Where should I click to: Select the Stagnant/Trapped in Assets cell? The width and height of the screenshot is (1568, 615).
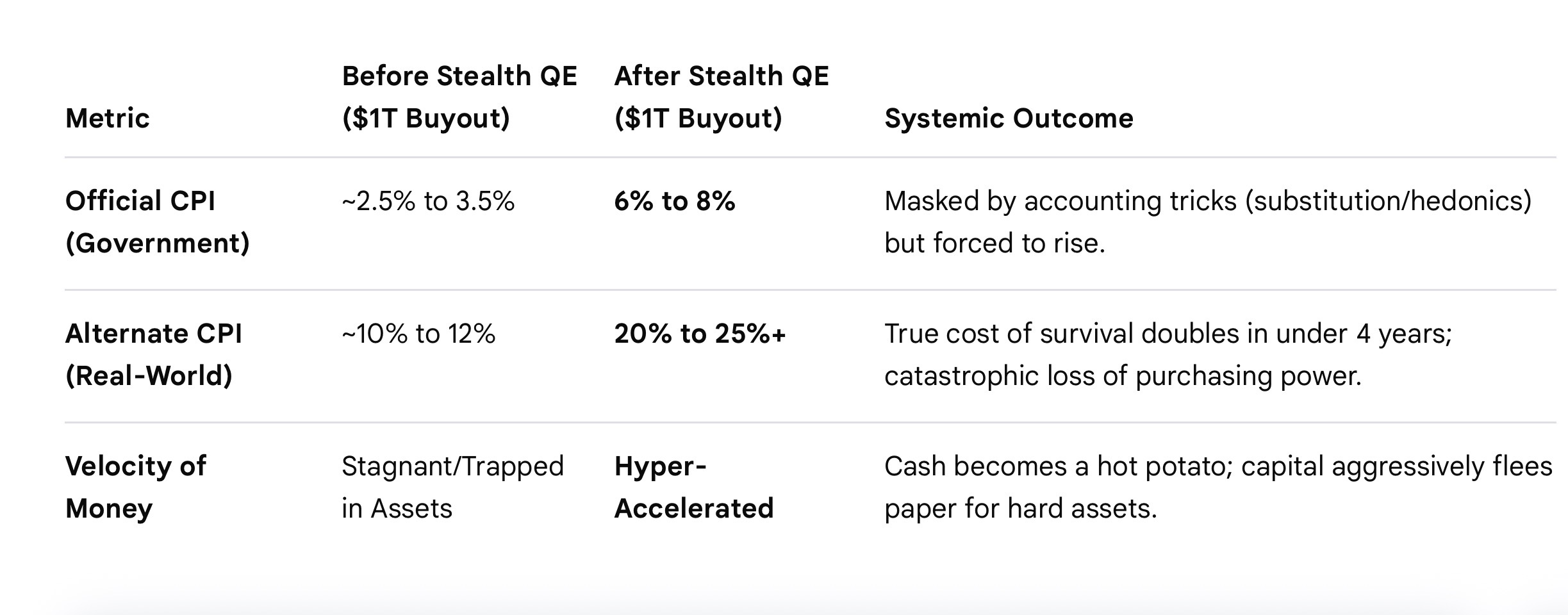click(452, 487)
